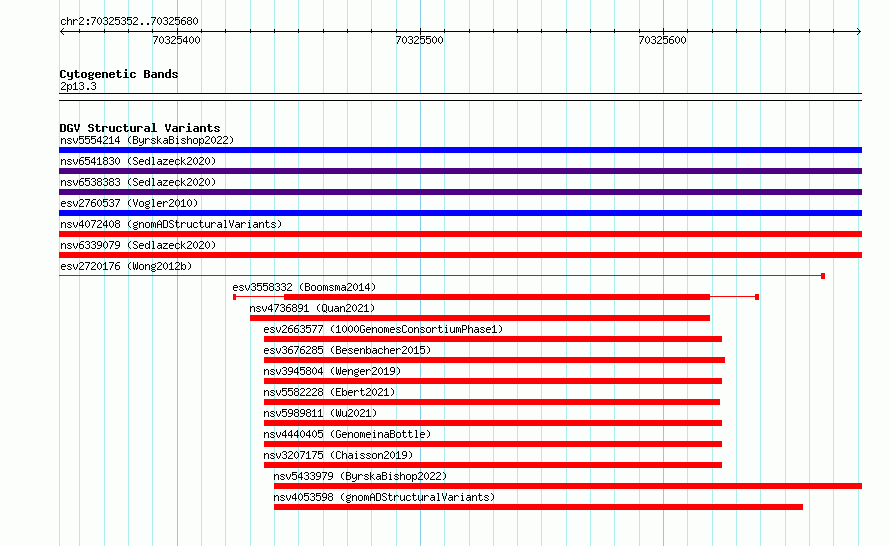Select the purple nsv6538383 variant bar

coord(460,192)
